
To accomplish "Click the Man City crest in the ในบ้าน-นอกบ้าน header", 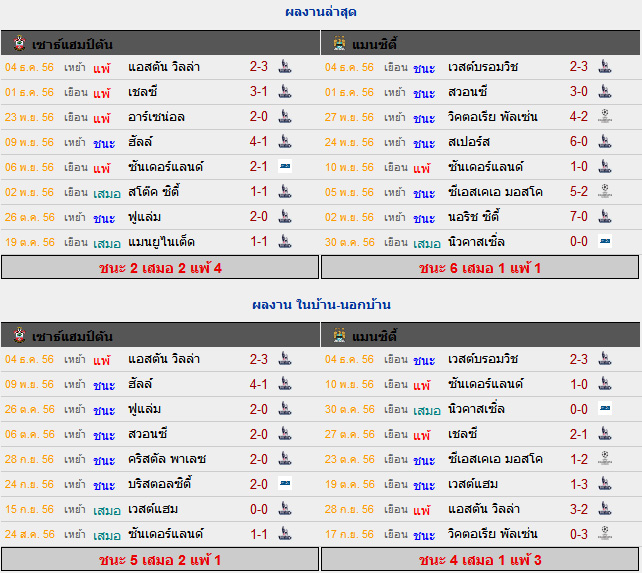I will [339, 335].
